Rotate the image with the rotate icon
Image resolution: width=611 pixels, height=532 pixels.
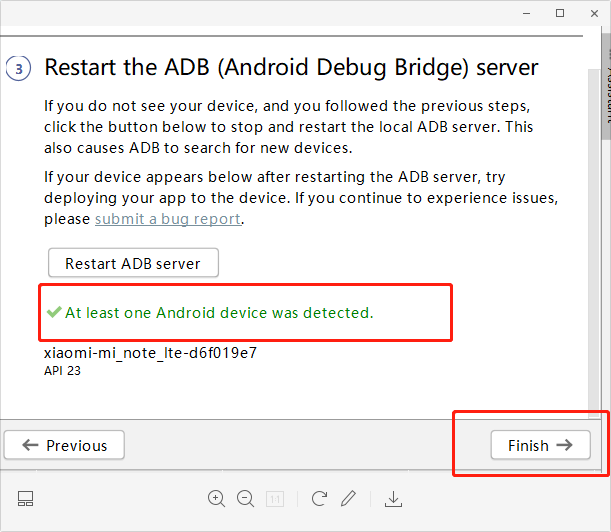click(319, 498)
